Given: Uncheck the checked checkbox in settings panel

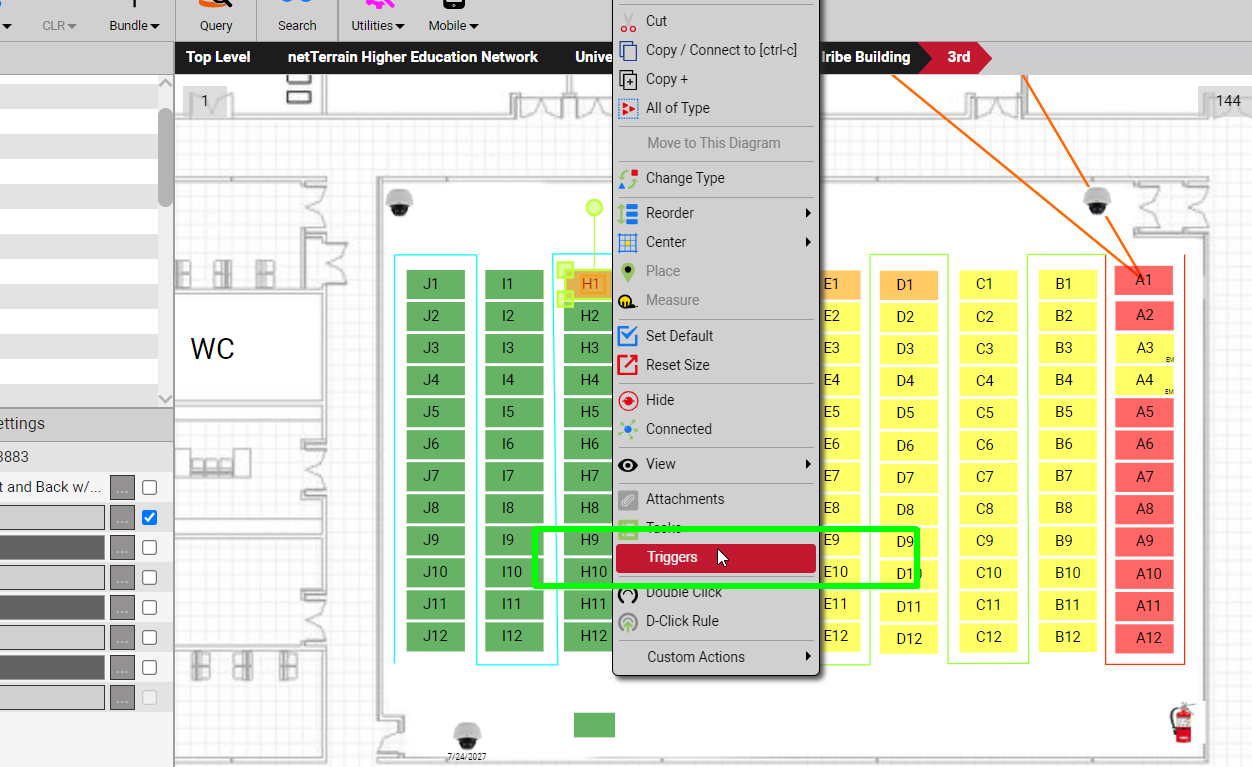Looking at the screenshot, I should coord(149,518).
